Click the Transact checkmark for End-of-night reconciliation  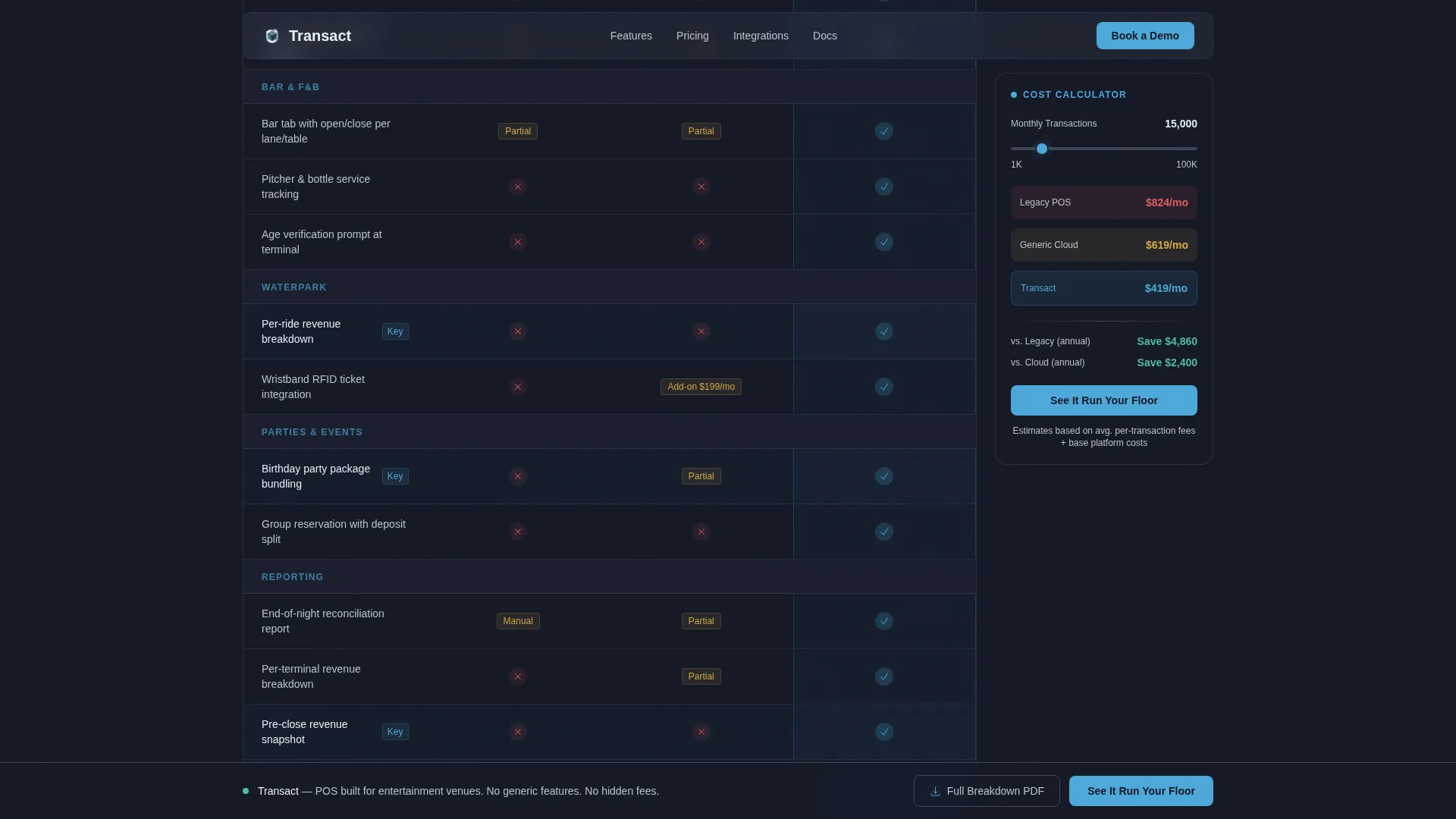point(884,621)
